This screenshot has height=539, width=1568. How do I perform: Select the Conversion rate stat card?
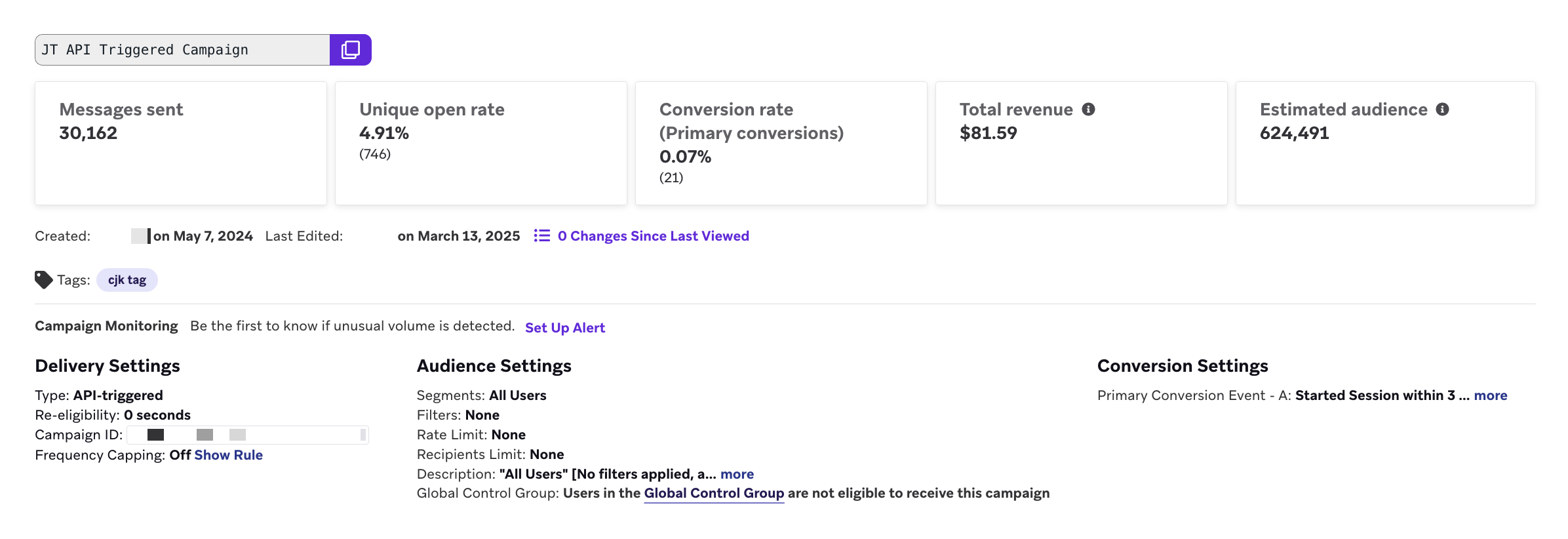[x=781, y=143]
